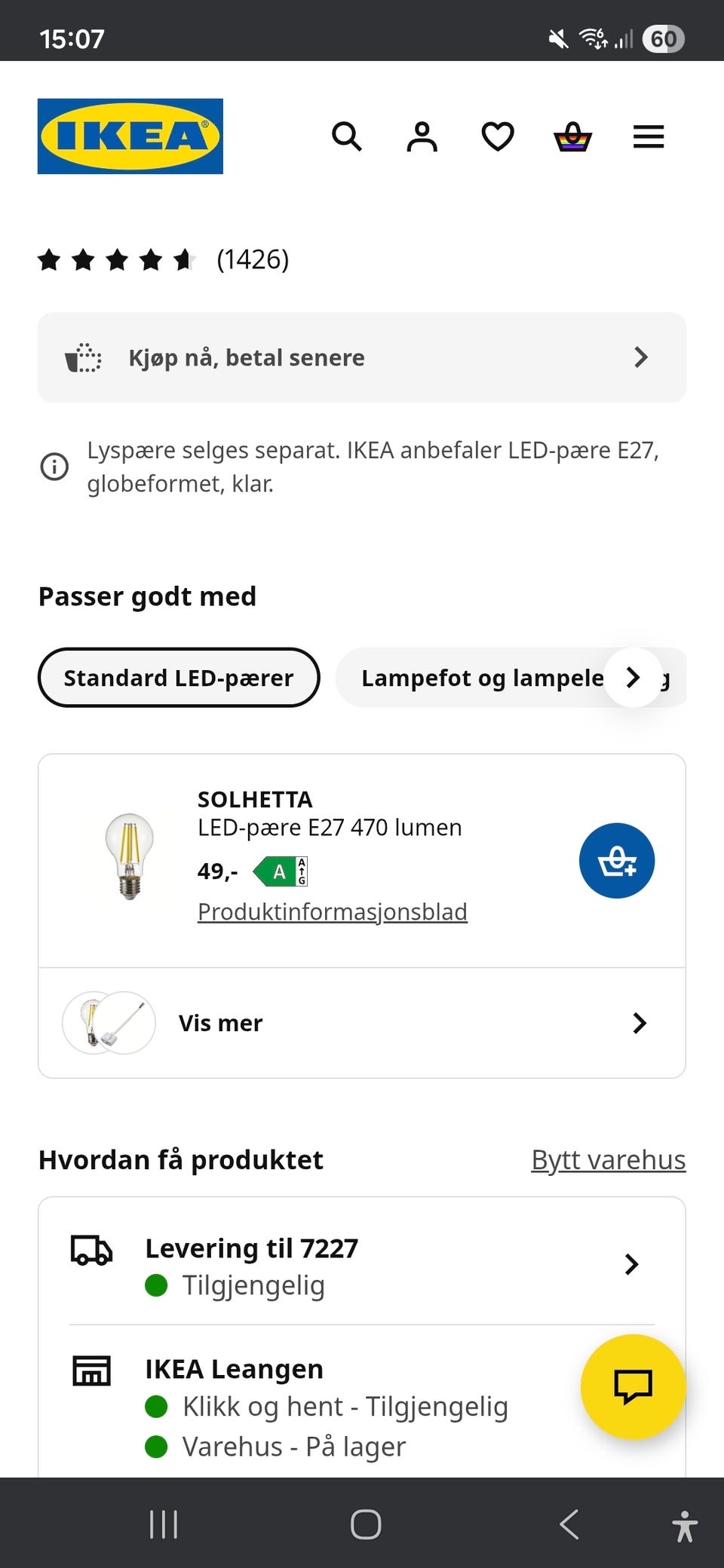Open the Produktinformasjonsblad link

tap(332, 911)
